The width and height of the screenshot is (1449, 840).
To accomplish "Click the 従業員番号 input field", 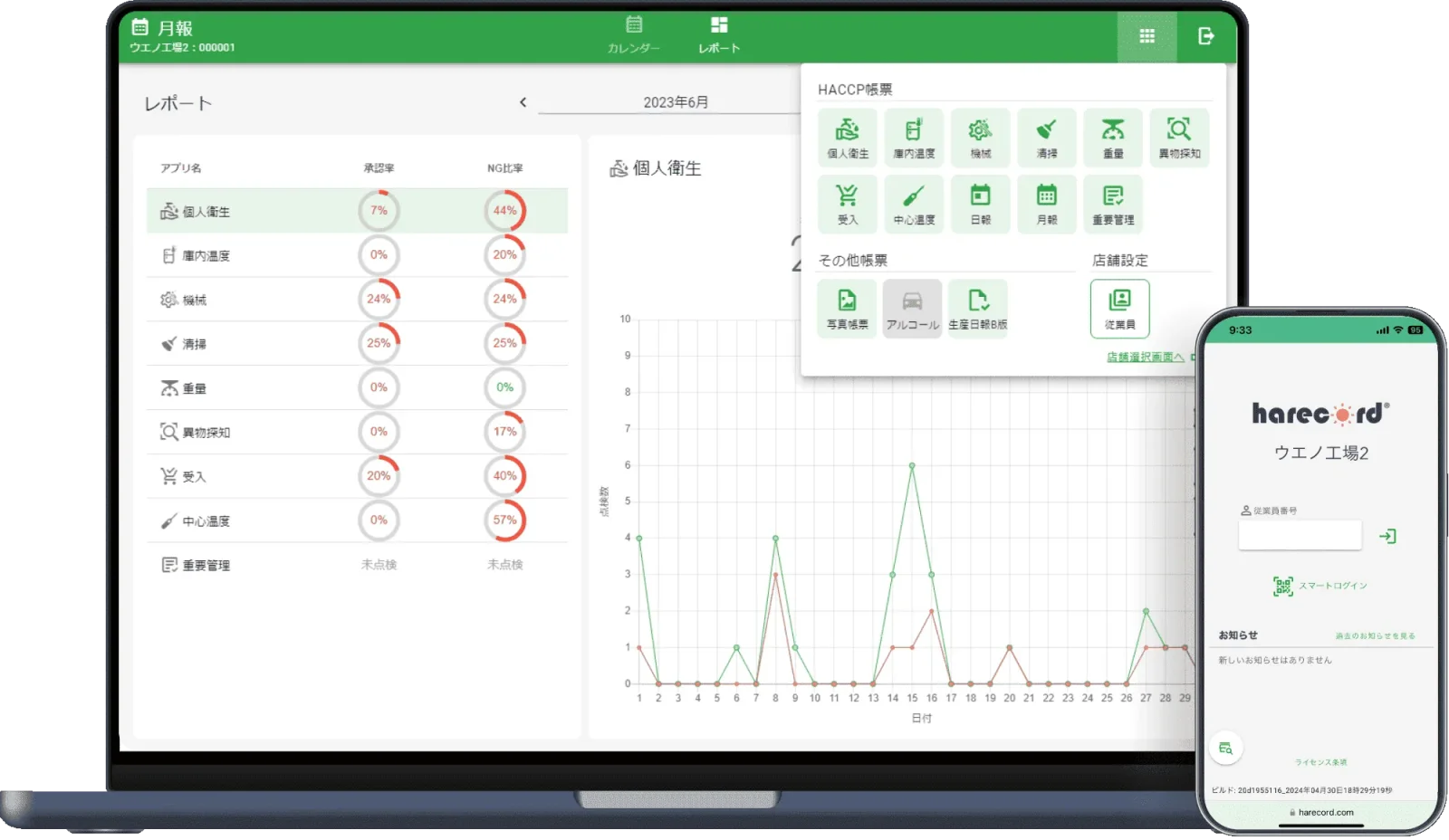I will 1300,536.
